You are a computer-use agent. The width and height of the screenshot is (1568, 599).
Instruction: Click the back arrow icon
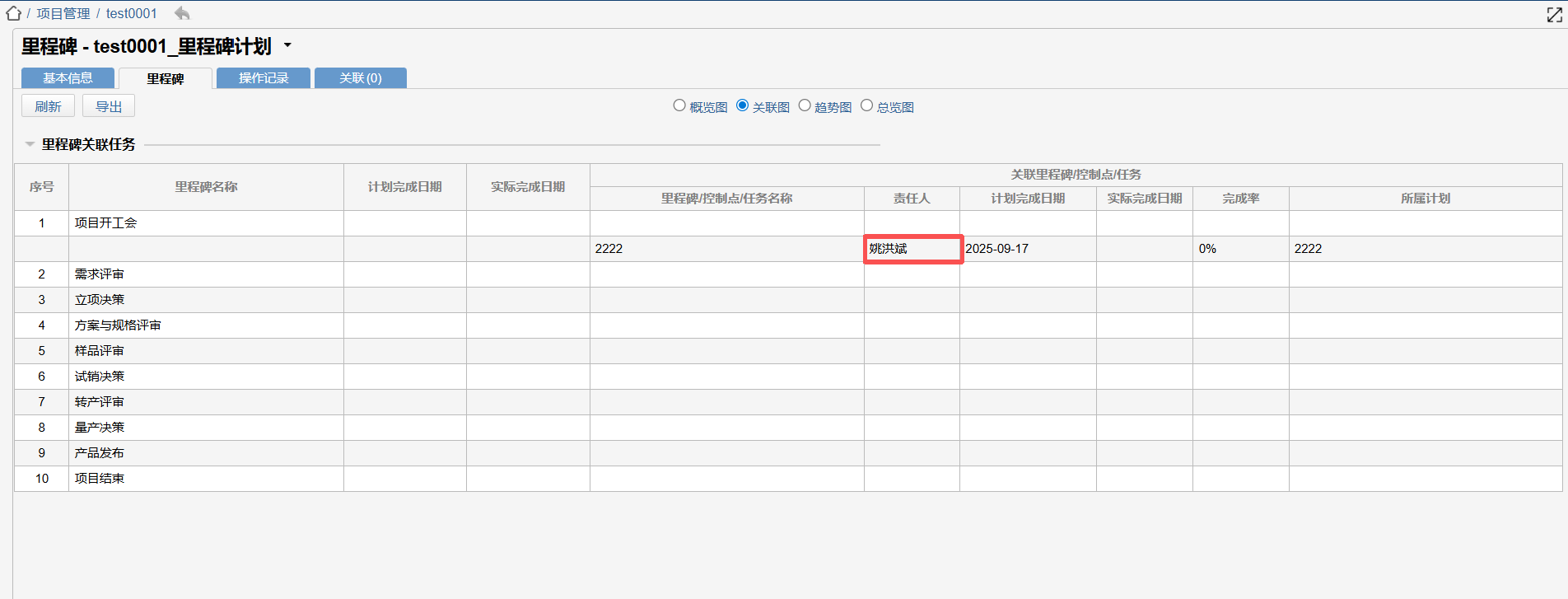[x=182, y=13]
